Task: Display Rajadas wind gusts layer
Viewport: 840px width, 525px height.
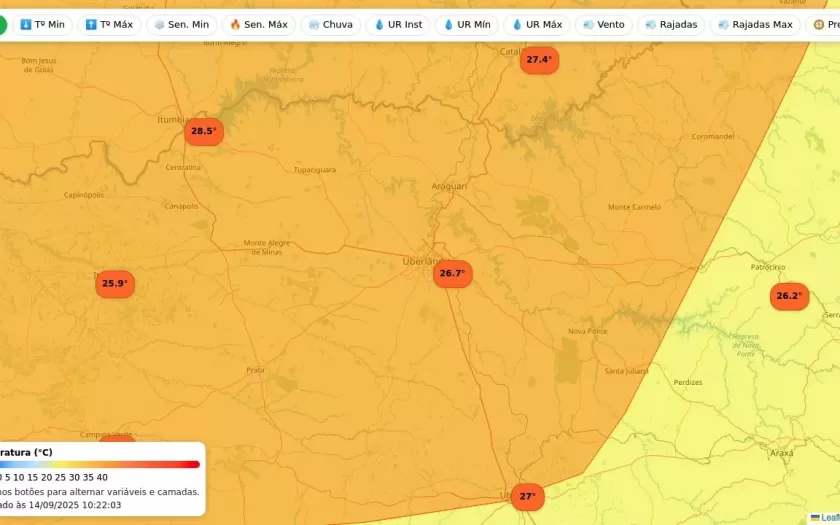Action: point(671,25)
